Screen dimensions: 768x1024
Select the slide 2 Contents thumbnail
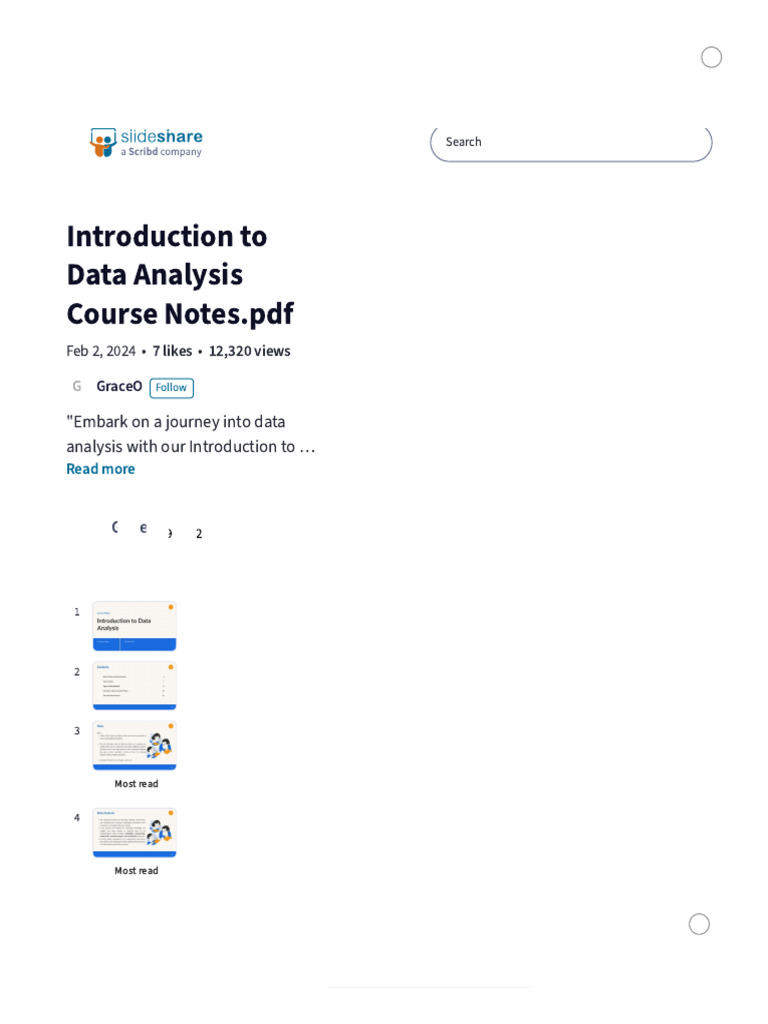(x=134, y=685)
